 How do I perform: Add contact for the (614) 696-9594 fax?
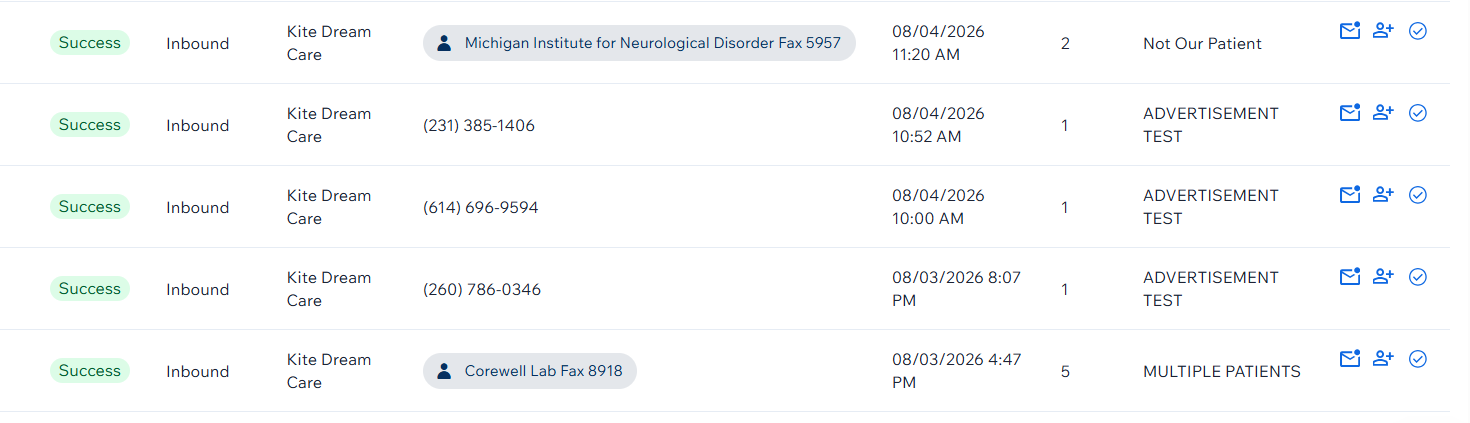click(1383, 195)
